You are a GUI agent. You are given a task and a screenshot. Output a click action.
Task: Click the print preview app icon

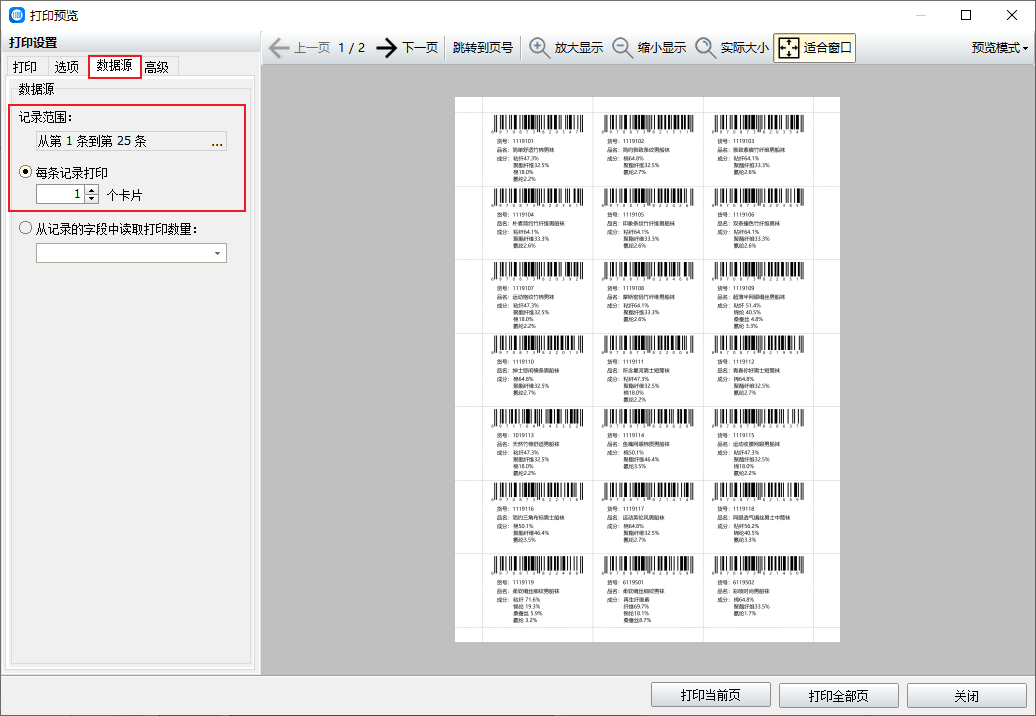click(x=17, y=15)
